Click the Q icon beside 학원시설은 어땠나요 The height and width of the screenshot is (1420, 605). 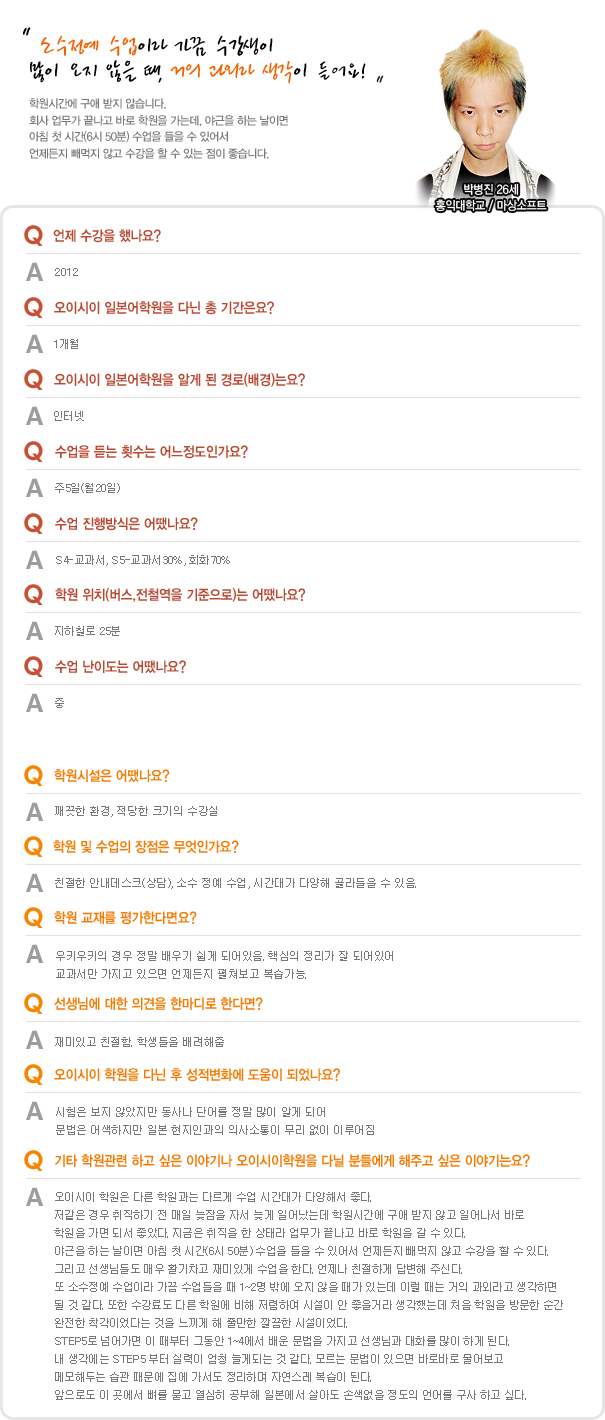(x=33, y=775)
